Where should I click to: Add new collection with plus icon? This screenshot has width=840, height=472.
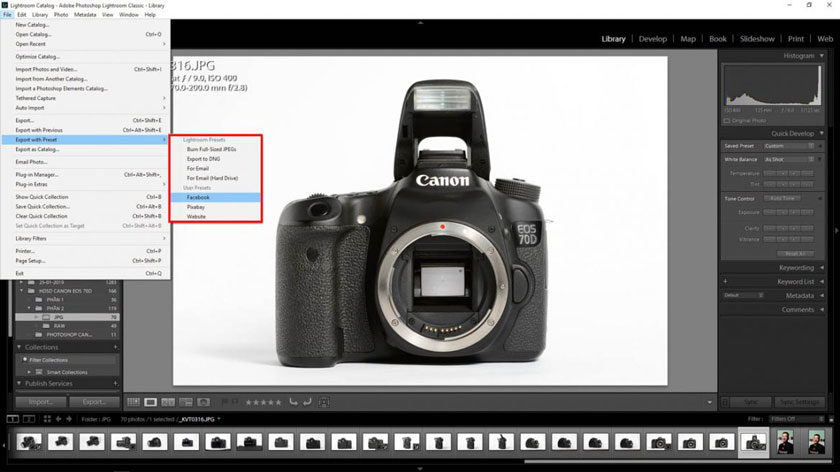[x=115, y=347]
